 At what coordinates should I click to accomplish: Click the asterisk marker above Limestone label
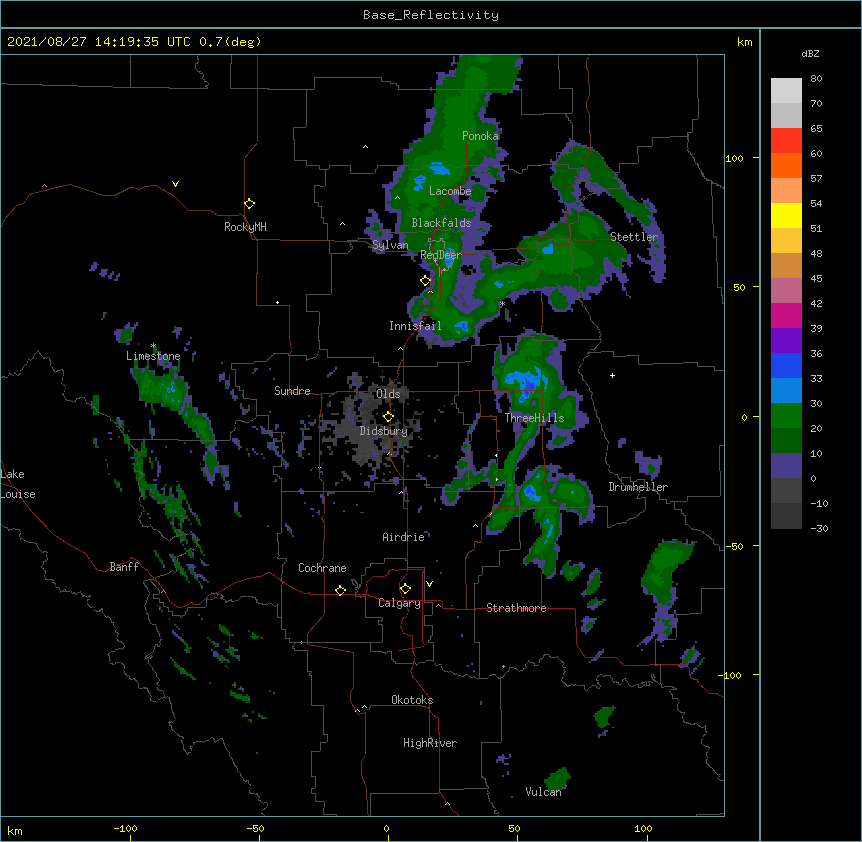click(x=153, y=346)
